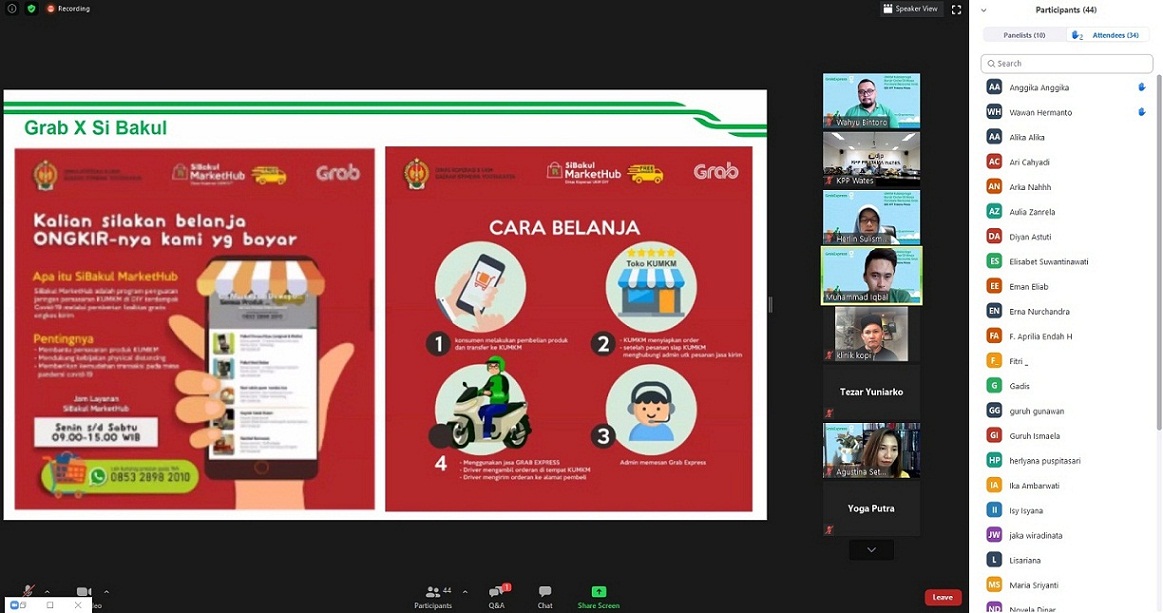The image size is (1163, 613).
Task: Open the Participants panel icon
Action: (x=432, y=593)
